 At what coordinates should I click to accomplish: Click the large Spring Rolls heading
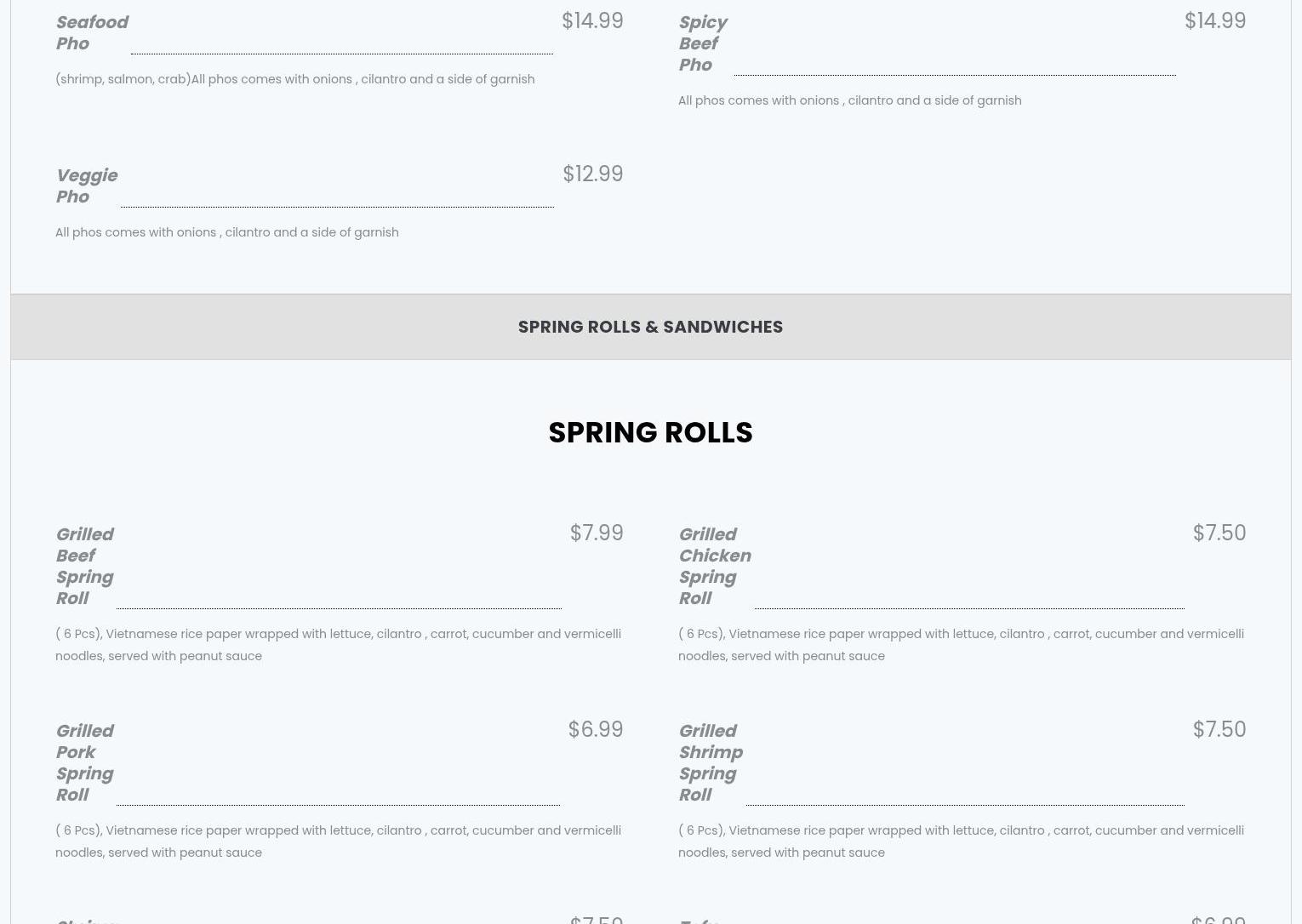(x=650, y=432)
